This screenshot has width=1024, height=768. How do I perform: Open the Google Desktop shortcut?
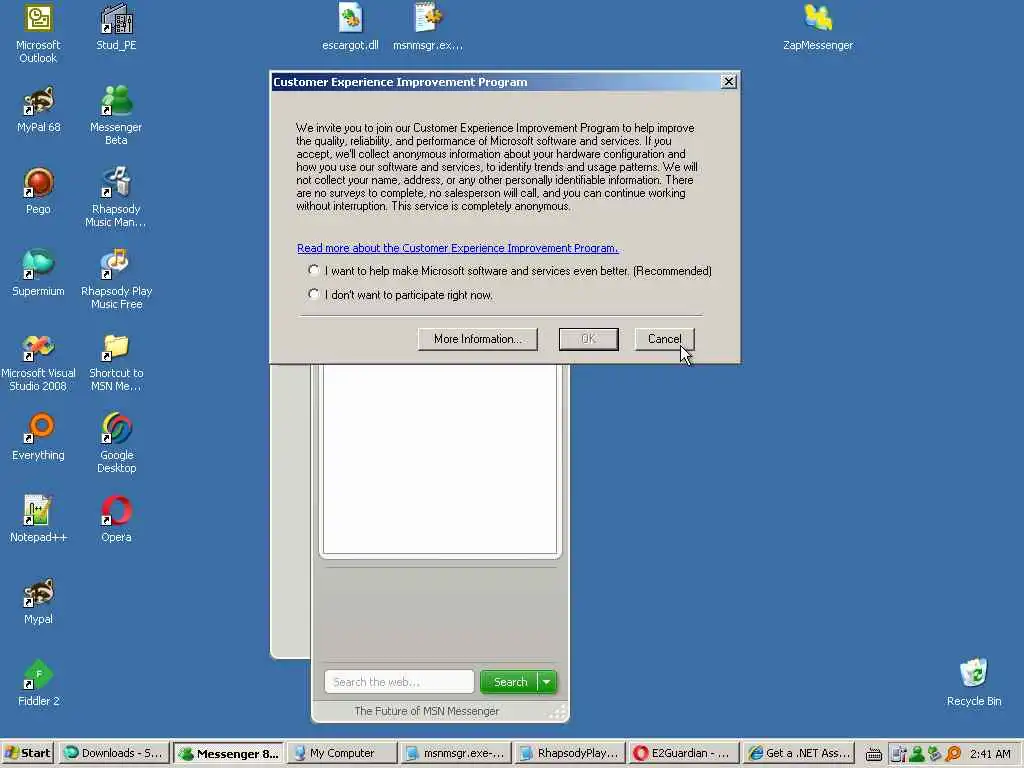[x=116, y=444]
